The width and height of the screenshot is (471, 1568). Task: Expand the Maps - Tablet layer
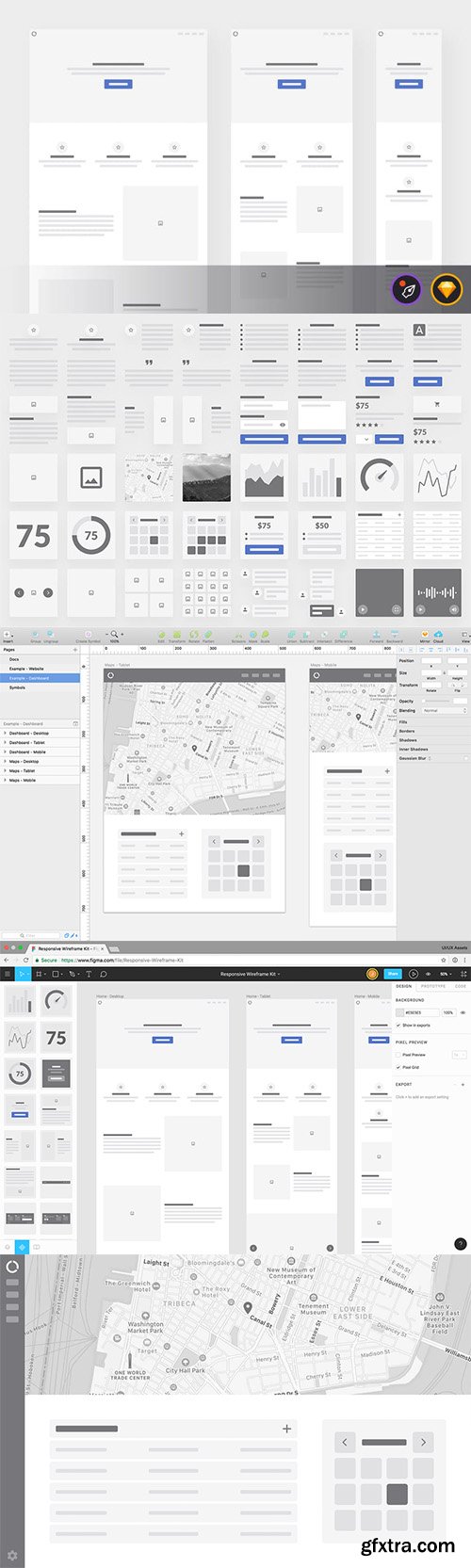point(5,770)
